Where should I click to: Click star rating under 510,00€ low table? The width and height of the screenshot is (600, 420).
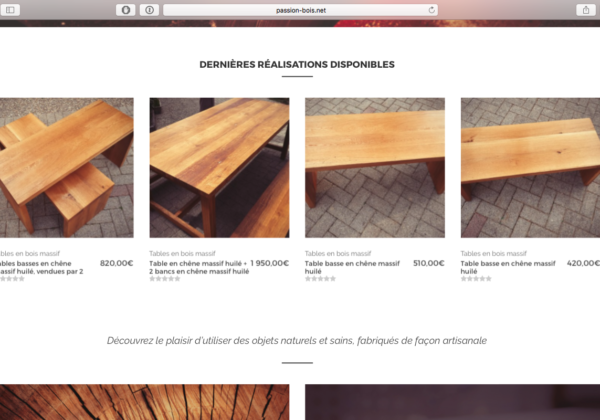coord(320,279)
